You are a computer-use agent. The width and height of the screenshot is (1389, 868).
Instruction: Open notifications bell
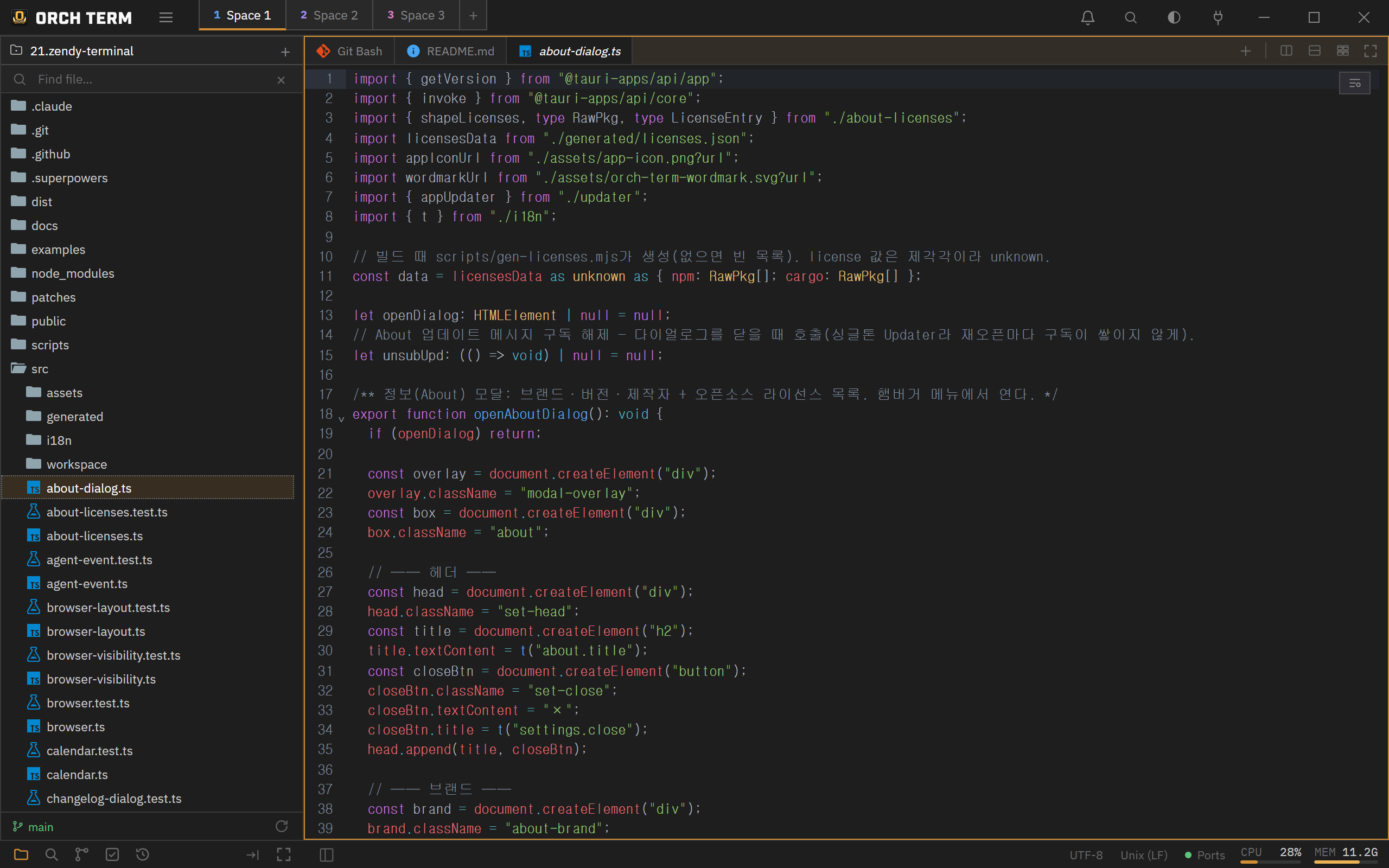1088,17
